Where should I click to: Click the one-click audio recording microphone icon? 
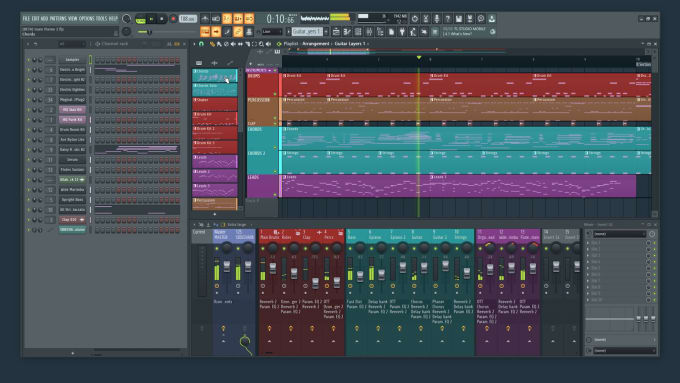[x=437, y=19]
